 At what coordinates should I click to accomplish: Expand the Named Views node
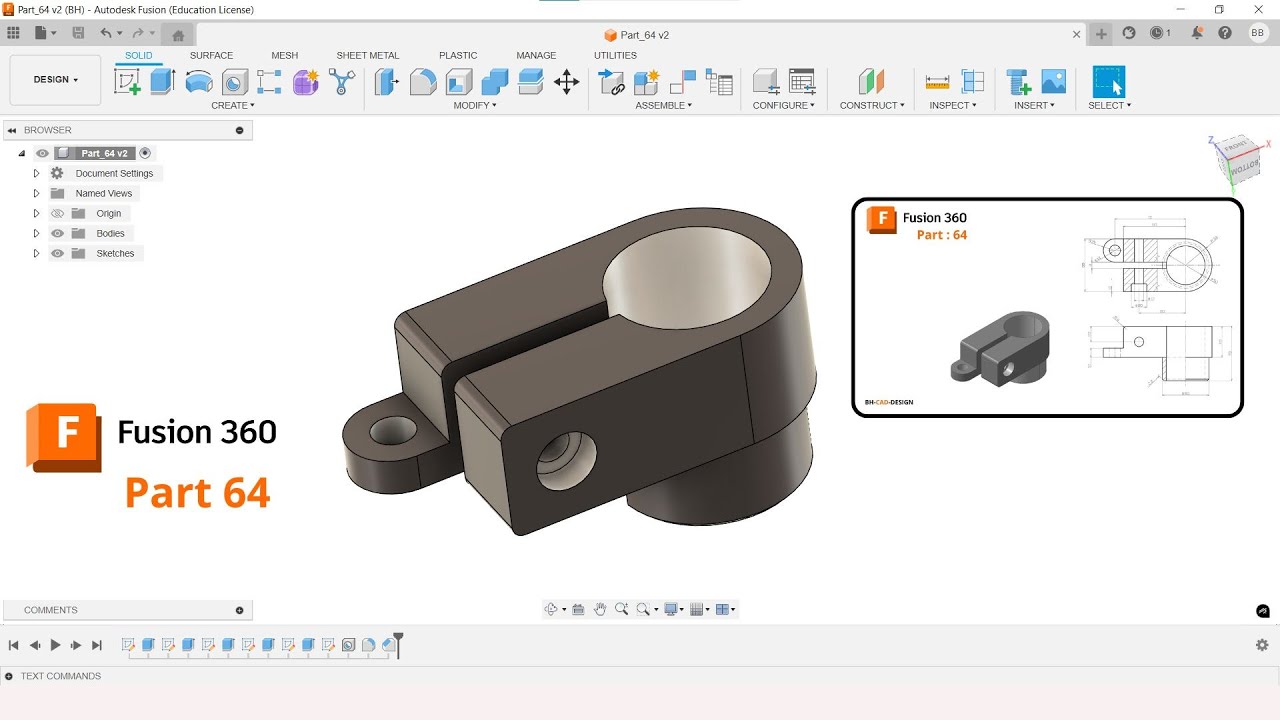pyautogui.click(x=36, y=193)
